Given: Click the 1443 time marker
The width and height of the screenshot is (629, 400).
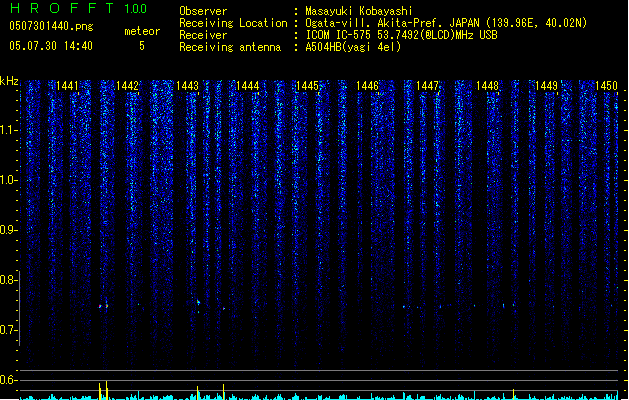Looking at the screenshot, I should pyautogui.click(x=187, y=86).
